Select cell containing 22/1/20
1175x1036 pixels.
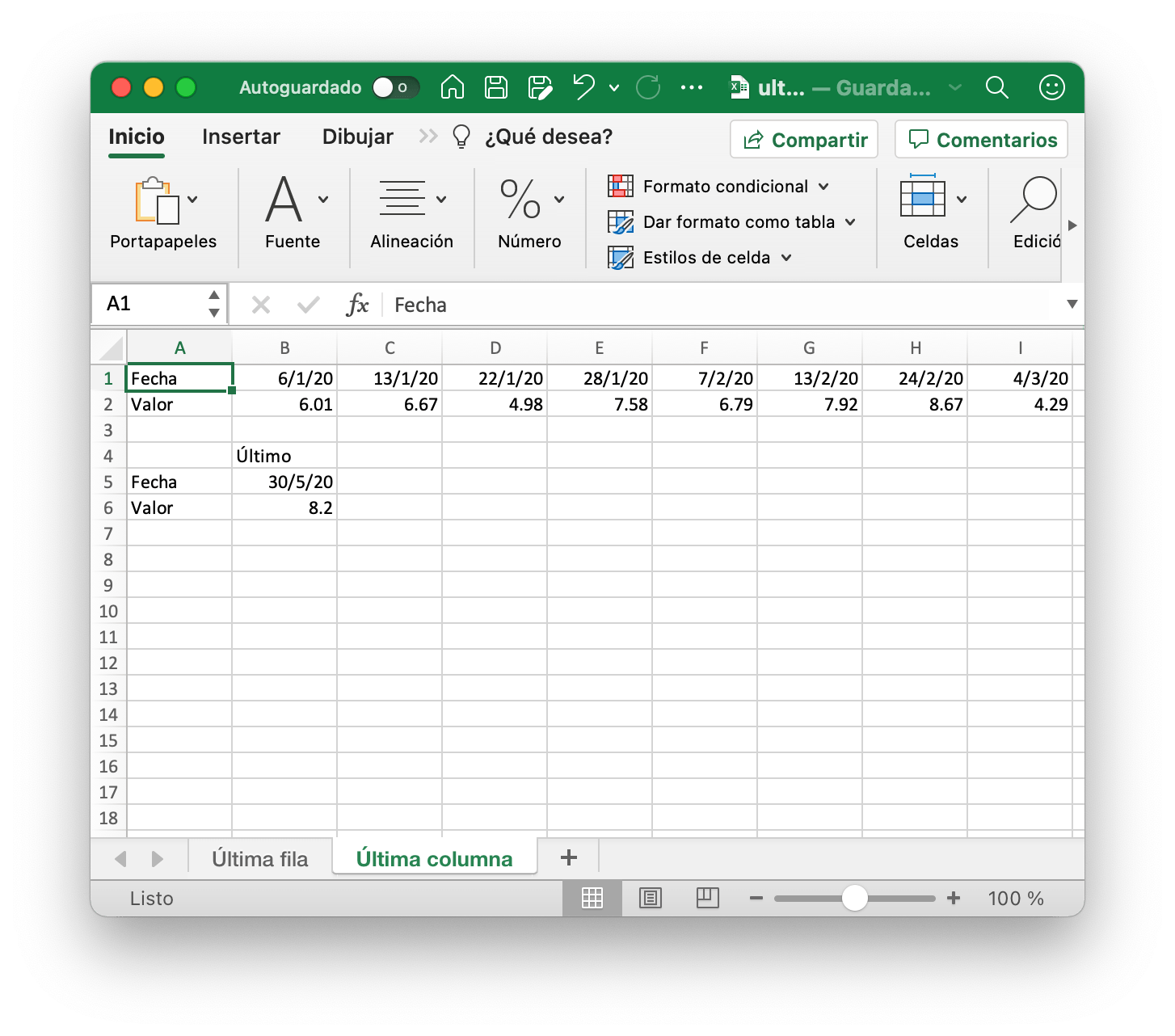point(495,378)
